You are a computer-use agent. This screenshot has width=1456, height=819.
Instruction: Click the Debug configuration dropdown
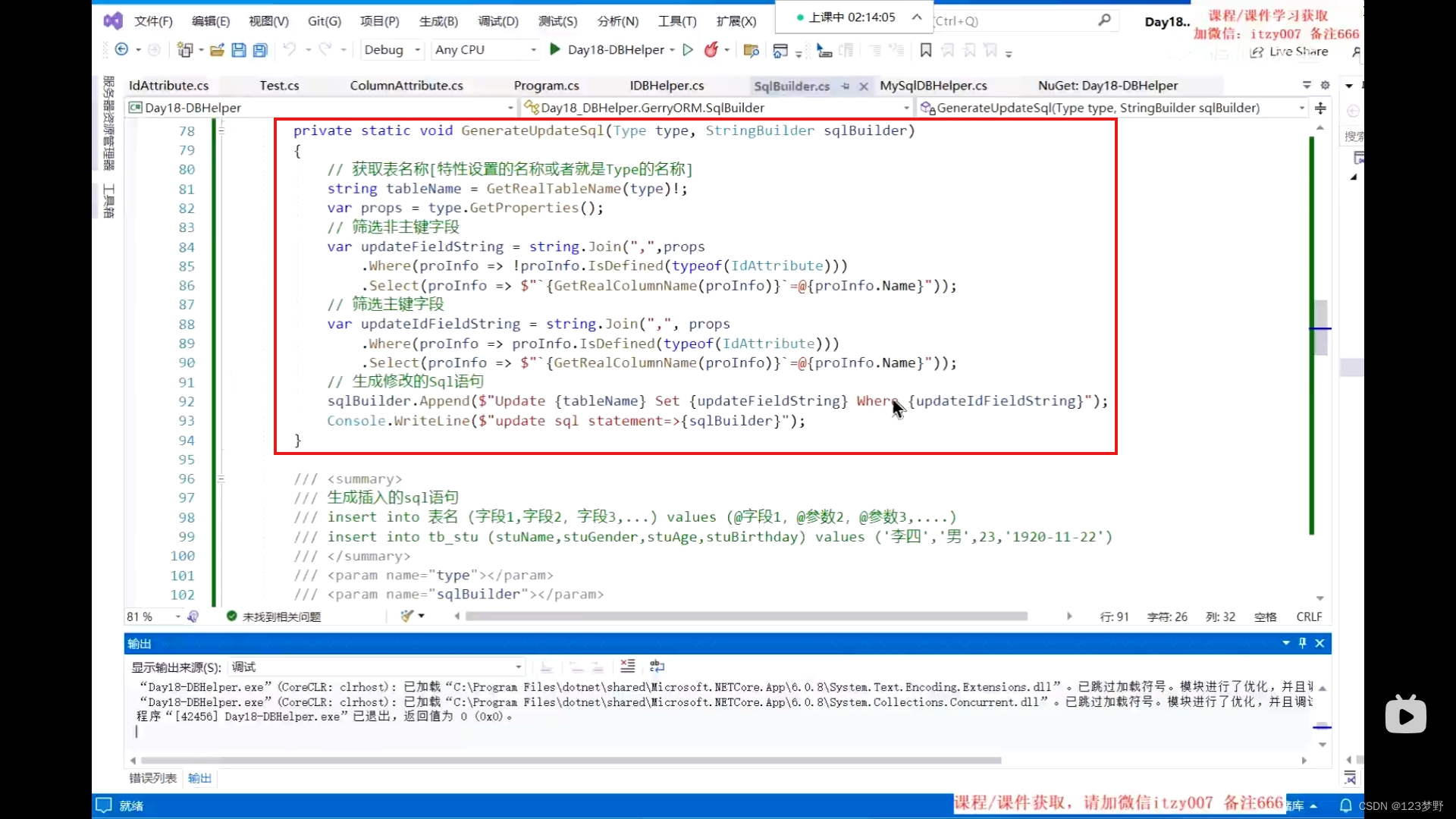point(391,49)
